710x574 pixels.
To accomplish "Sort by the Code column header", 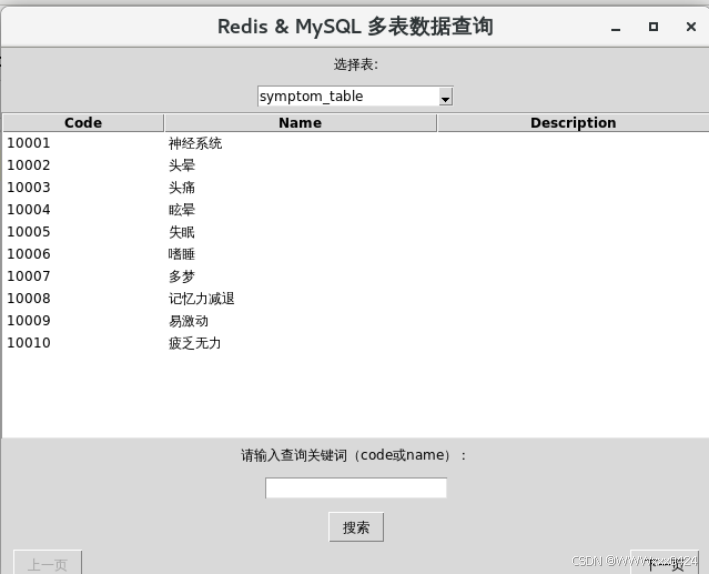I will click(x=83, y=123).
